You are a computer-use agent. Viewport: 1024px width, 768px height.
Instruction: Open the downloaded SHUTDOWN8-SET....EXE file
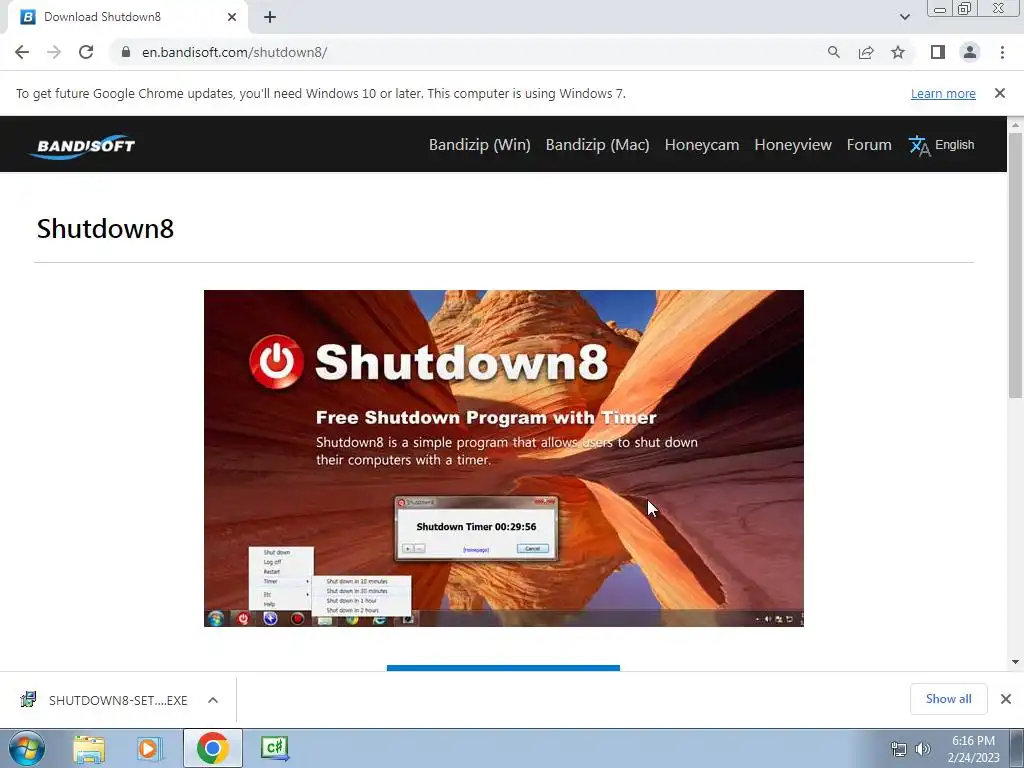118,700
